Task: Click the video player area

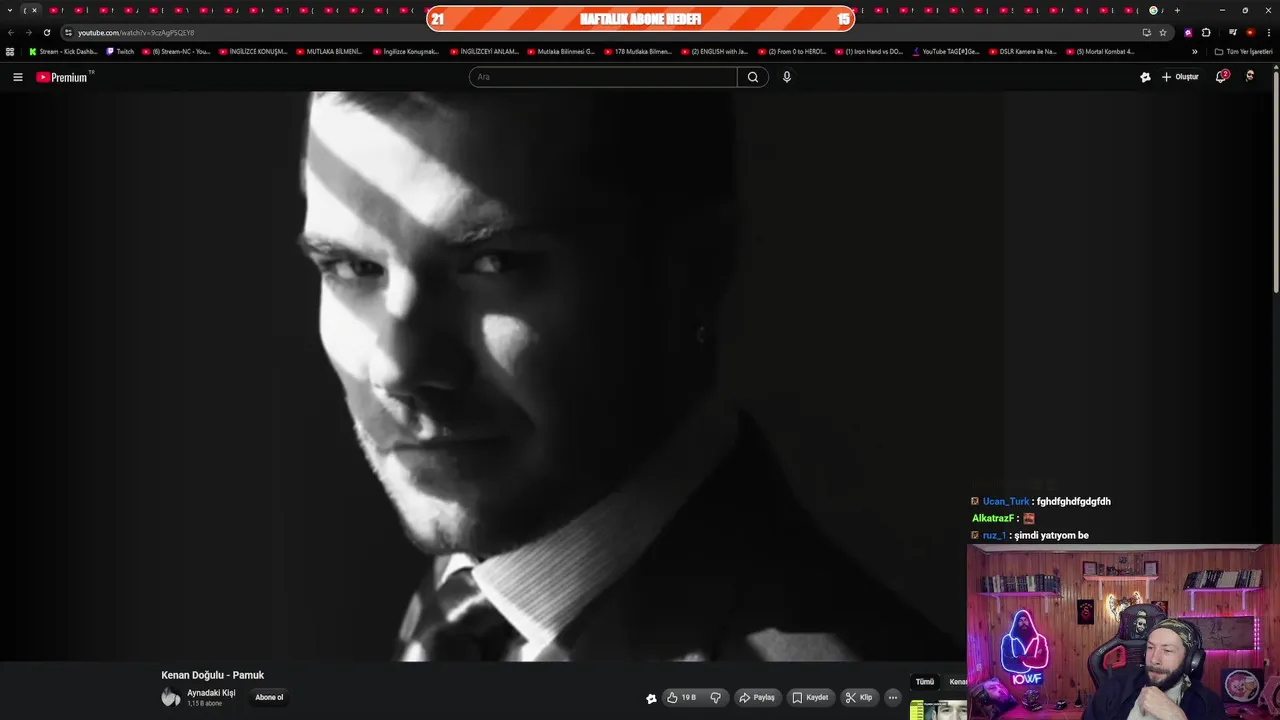Action: (x=483, y=376)
